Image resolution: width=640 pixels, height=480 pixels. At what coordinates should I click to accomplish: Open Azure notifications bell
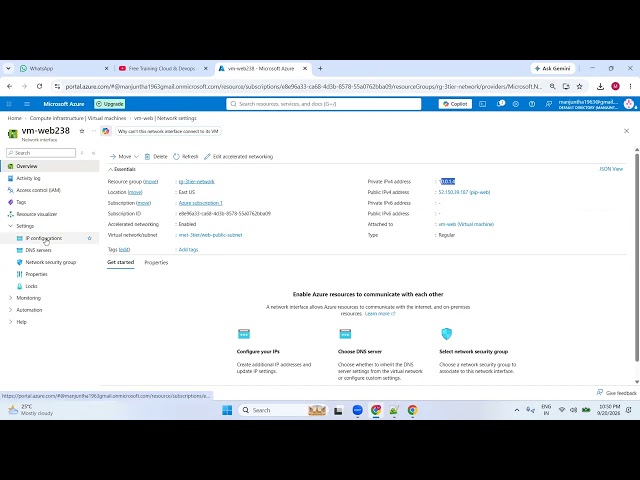pos(500,104)
